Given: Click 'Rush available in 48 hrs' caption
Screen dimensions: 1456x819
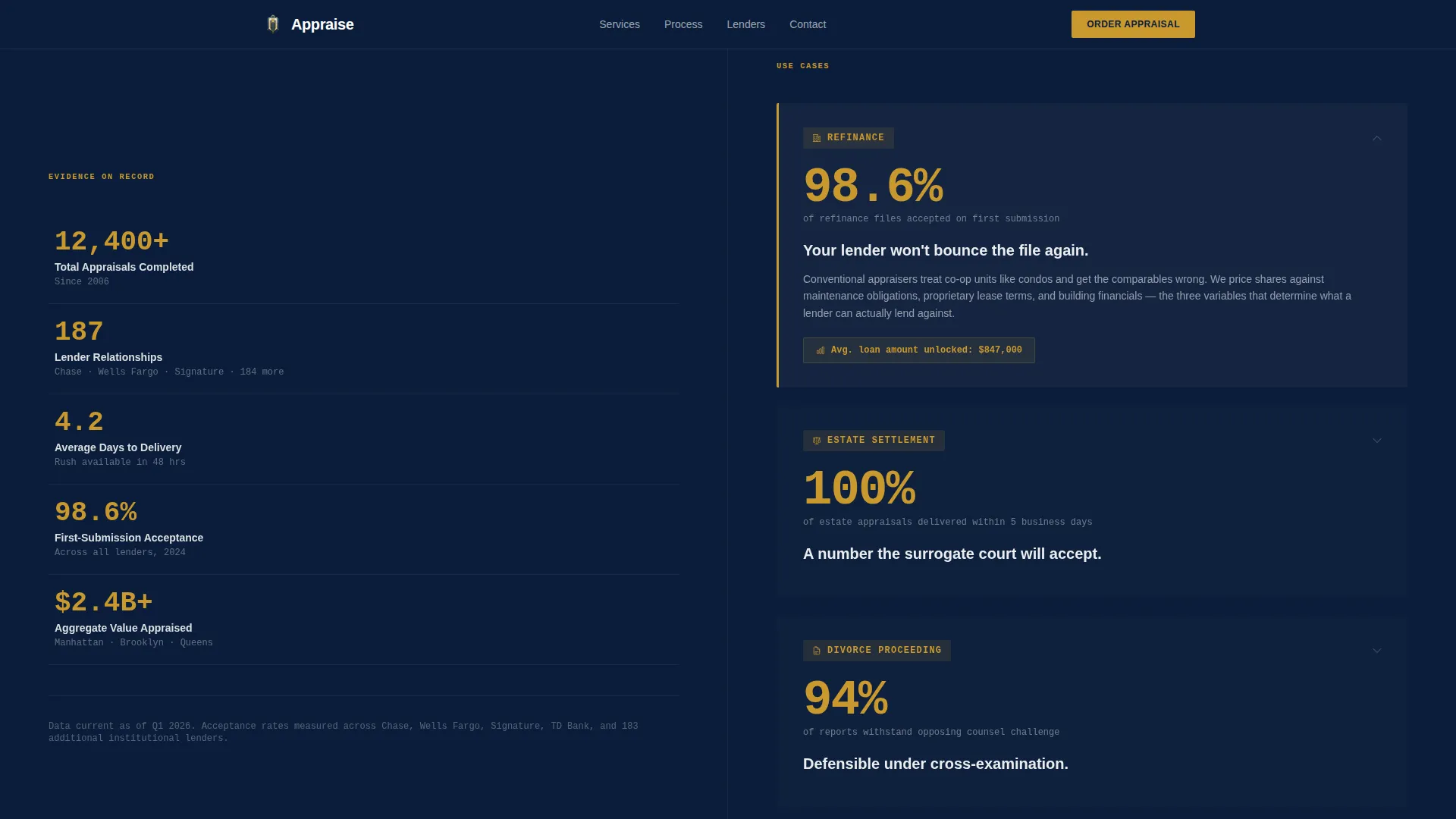Looking at the screenshot, I should tap(120, 463).
